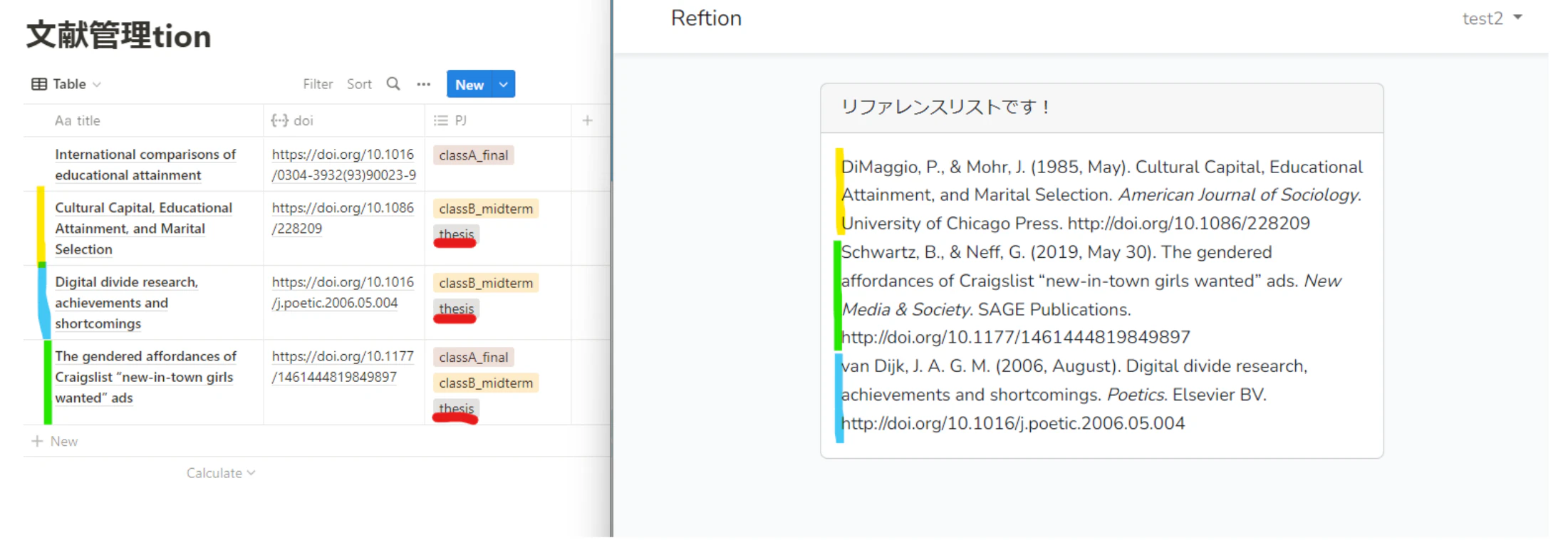Screen dimensions: 1568x540
Task: Open the test2 user dropdown in Reftion
Action: pyautogui.click(x=1492, y=18)
